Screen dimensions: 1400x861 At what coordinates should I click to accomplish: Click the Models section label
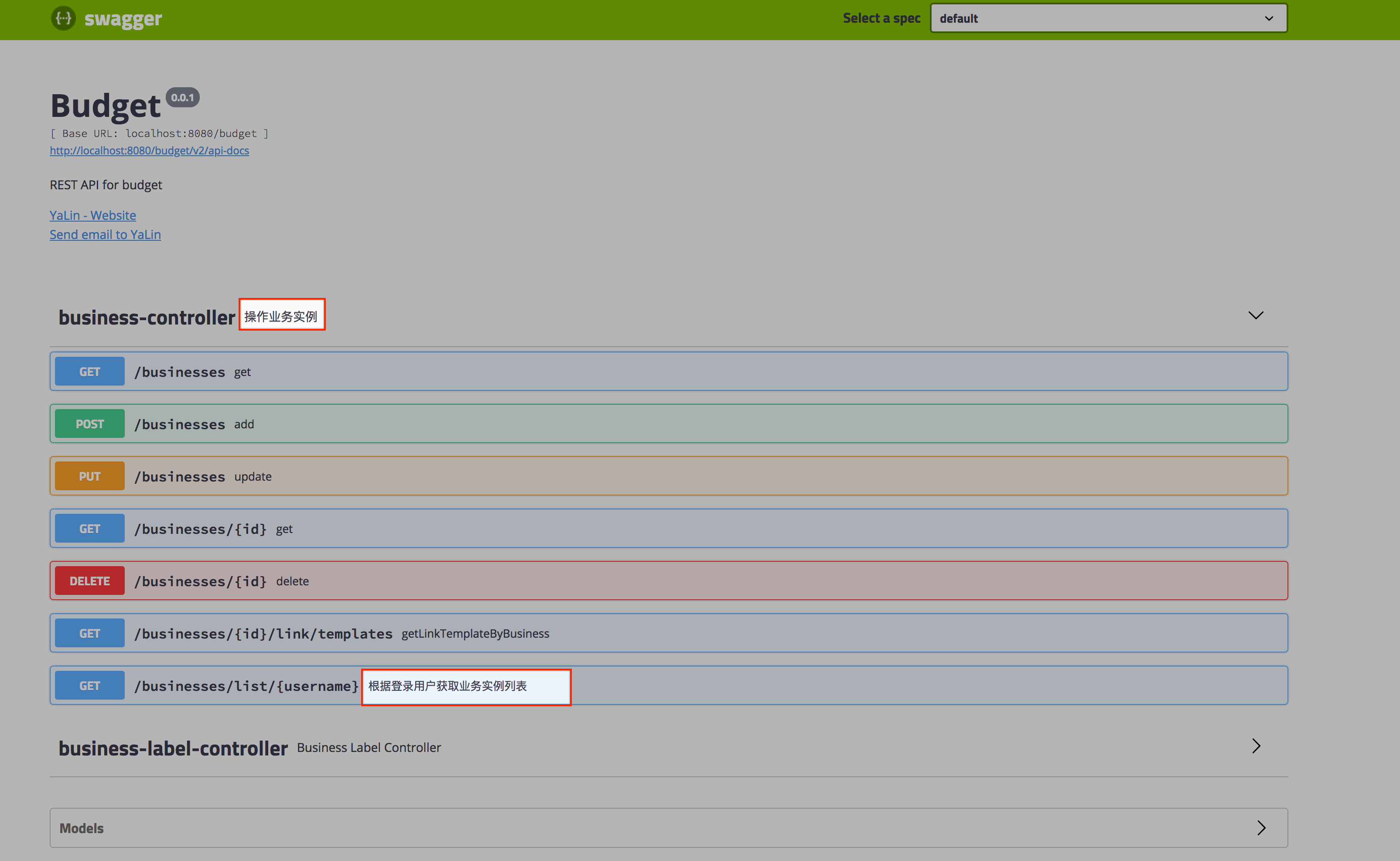click(x=82, y=829)
